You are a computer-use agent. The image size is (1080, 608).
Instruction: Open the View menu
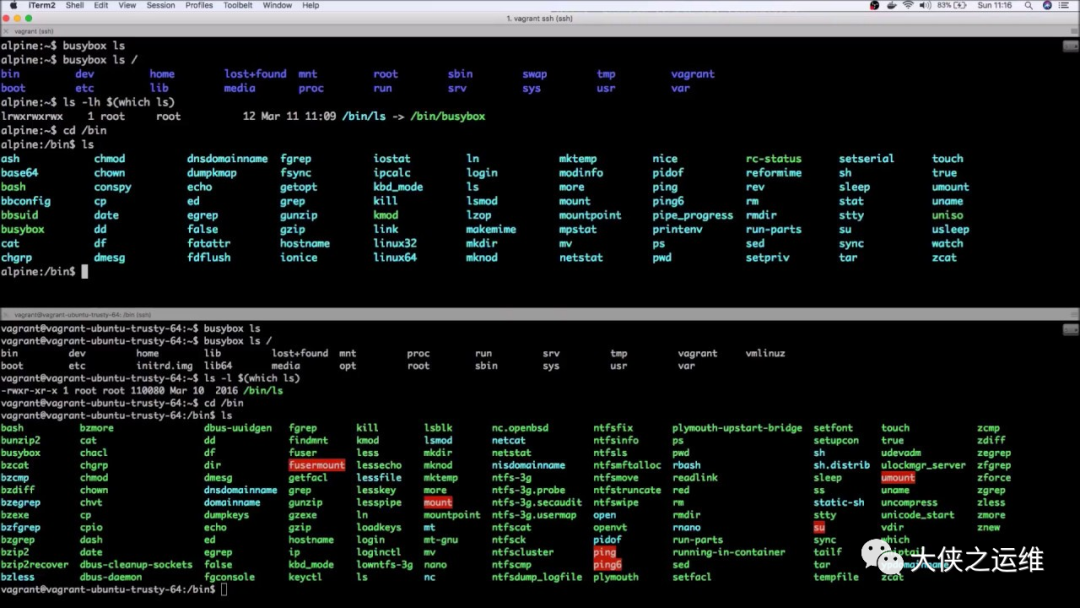pyautogui.click(x=127, y=5)
